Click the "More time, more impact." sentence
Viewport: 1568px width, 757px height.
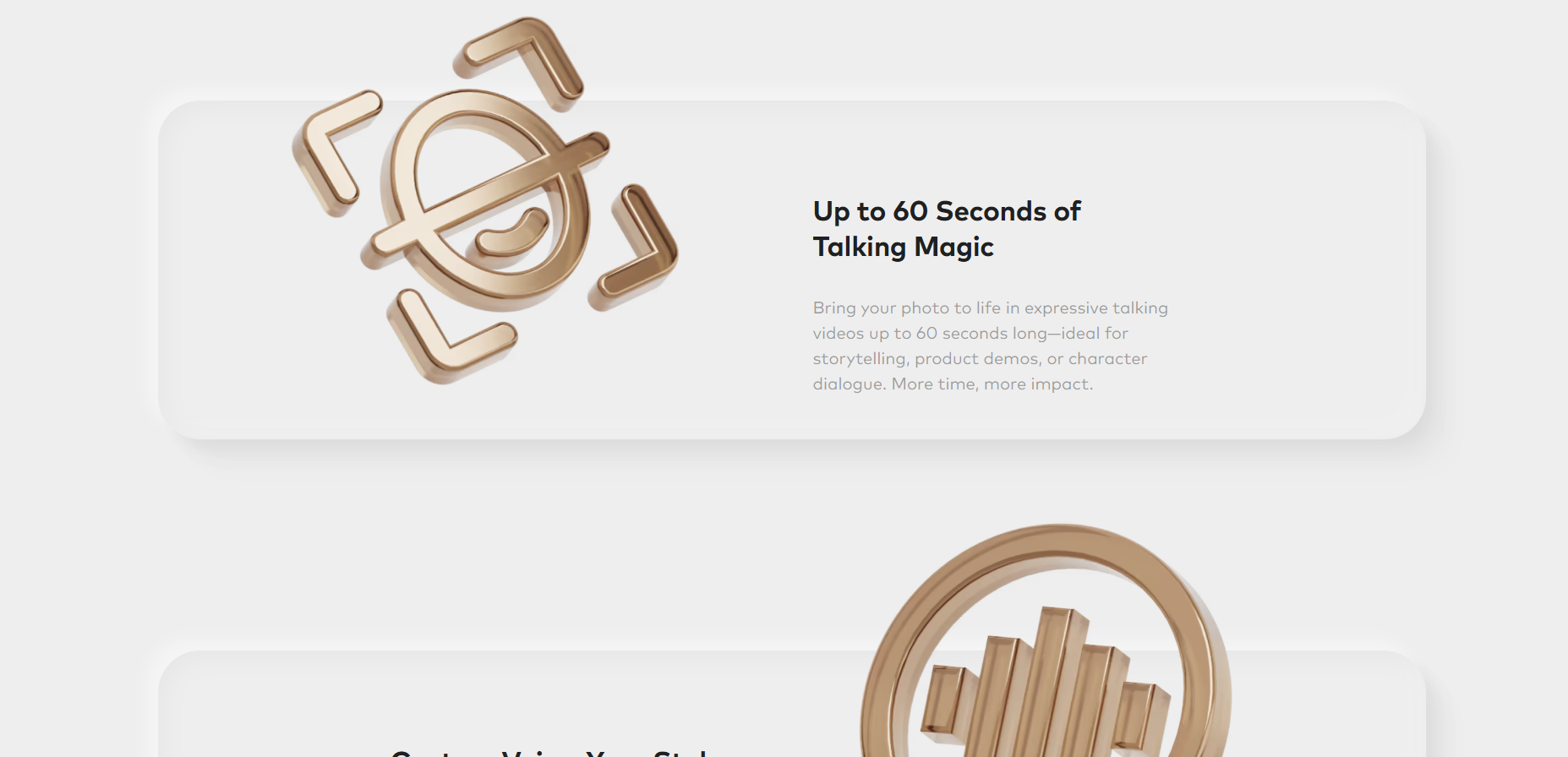(992, 384)
